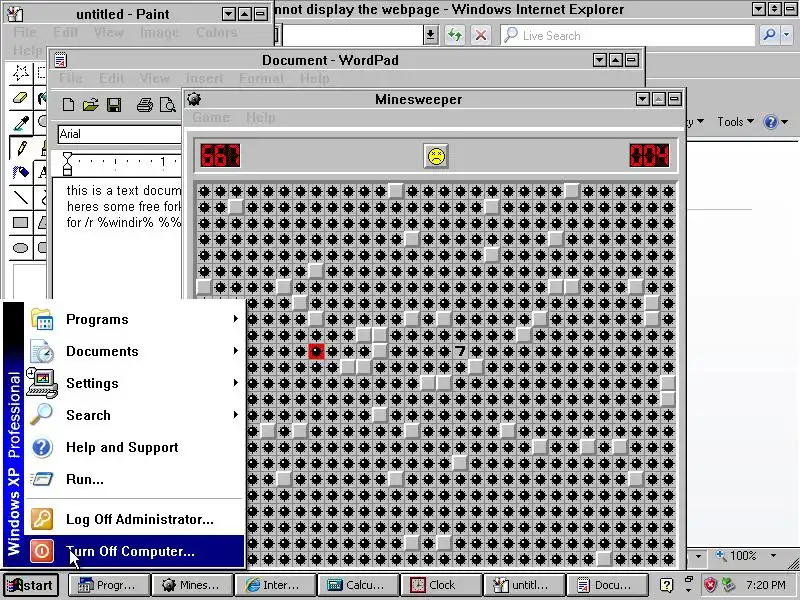The height and width of the screenshot is (600, 800).
Task: Click the text 'this is a text docum' in WordPad
Action: pos(124,190)
